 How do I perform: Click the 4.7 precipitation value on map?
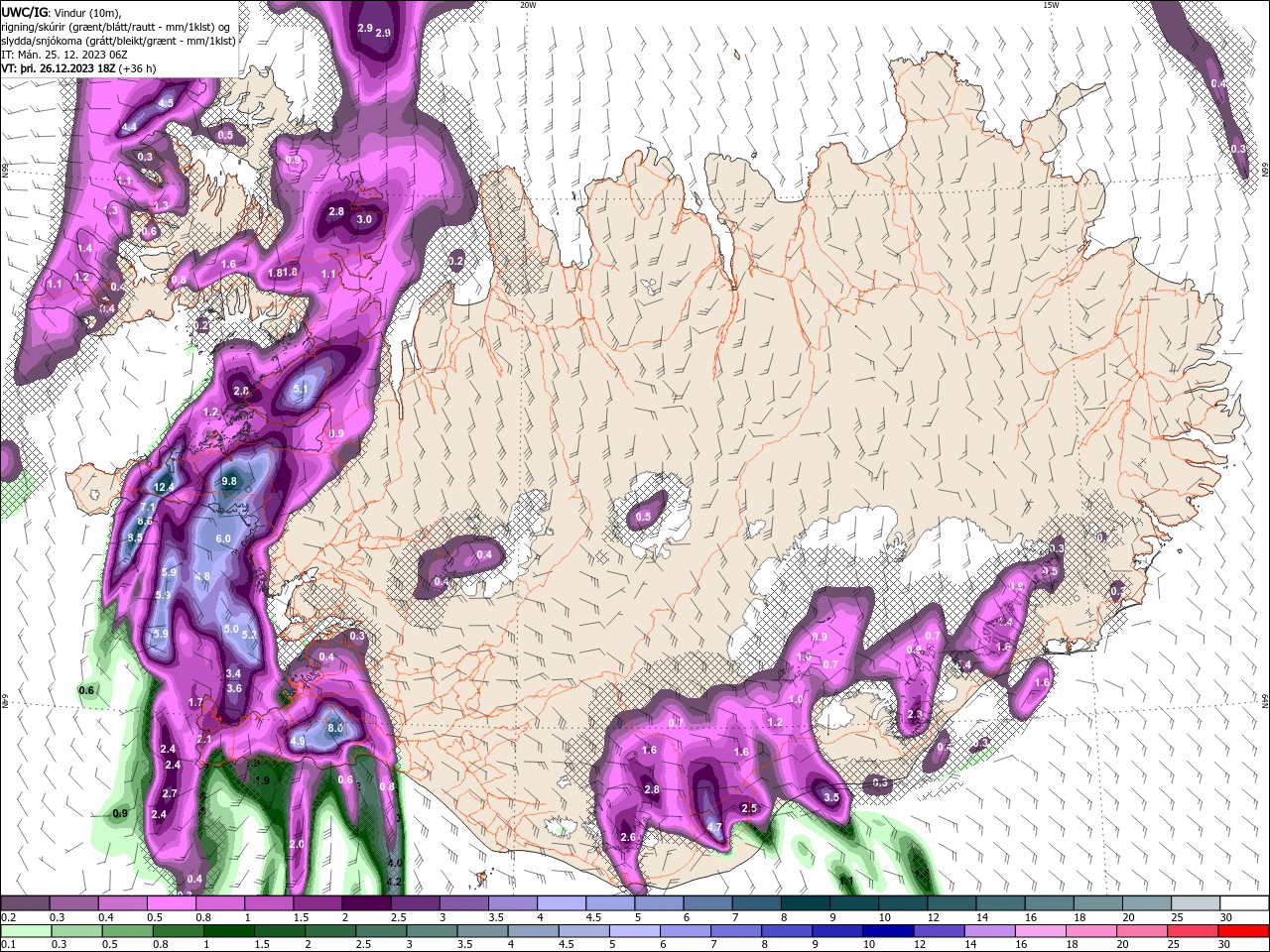pyautogui.click(x=713, y=827)
